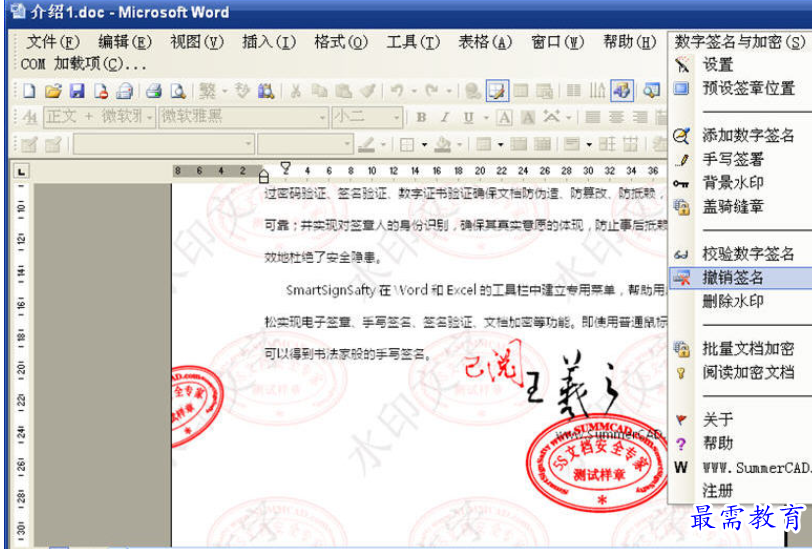The height and width of the screenshot is (549, 812).
Task: Save the document with the floppy icon
Action: [x=77, y=91]
